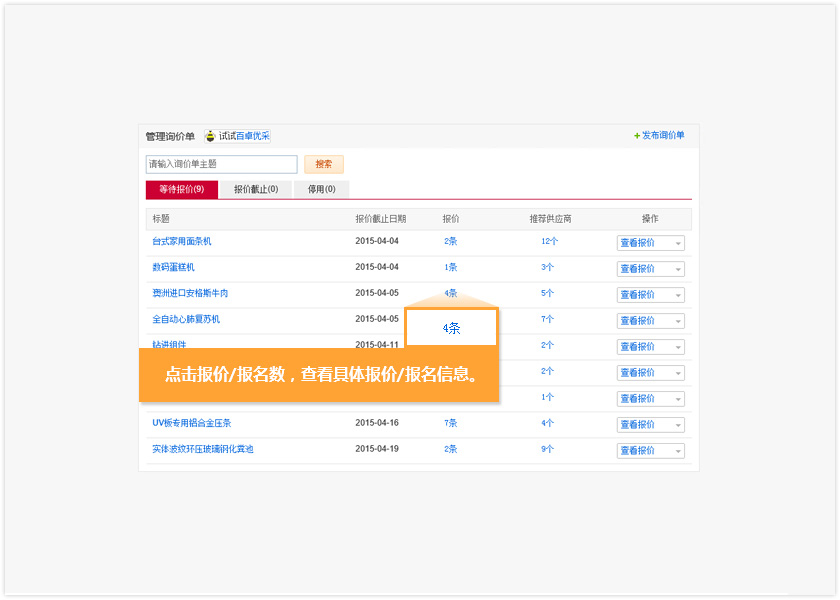
Task: Click the green plus icon for 发布询价单
Action: click(637, 136)
